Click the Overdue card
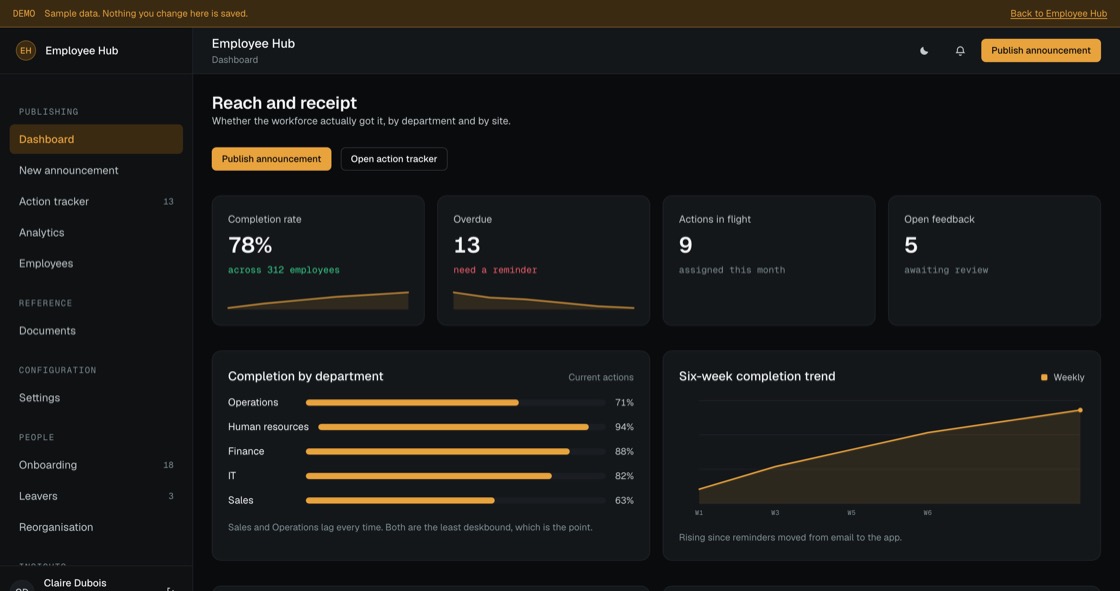The image size is (1120, 591). (x=544, y=261)
